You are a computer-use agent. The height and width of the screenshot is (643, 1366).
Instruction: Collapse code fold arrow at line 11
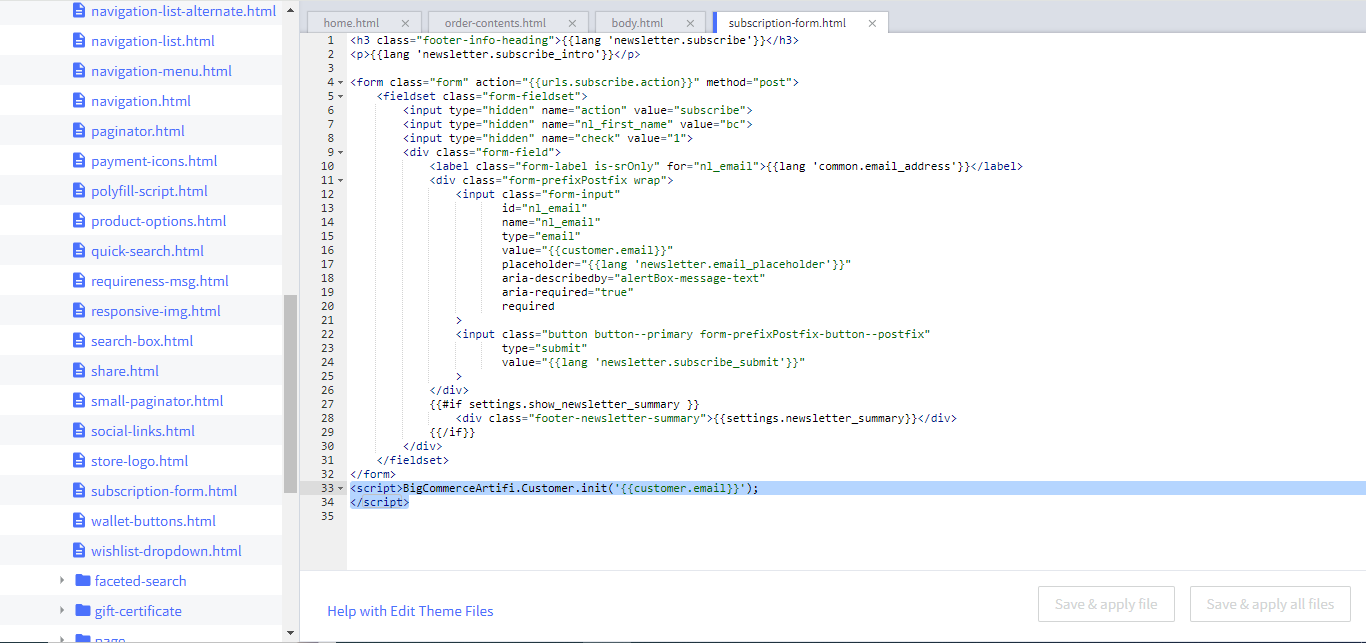(x=341, y=180)
